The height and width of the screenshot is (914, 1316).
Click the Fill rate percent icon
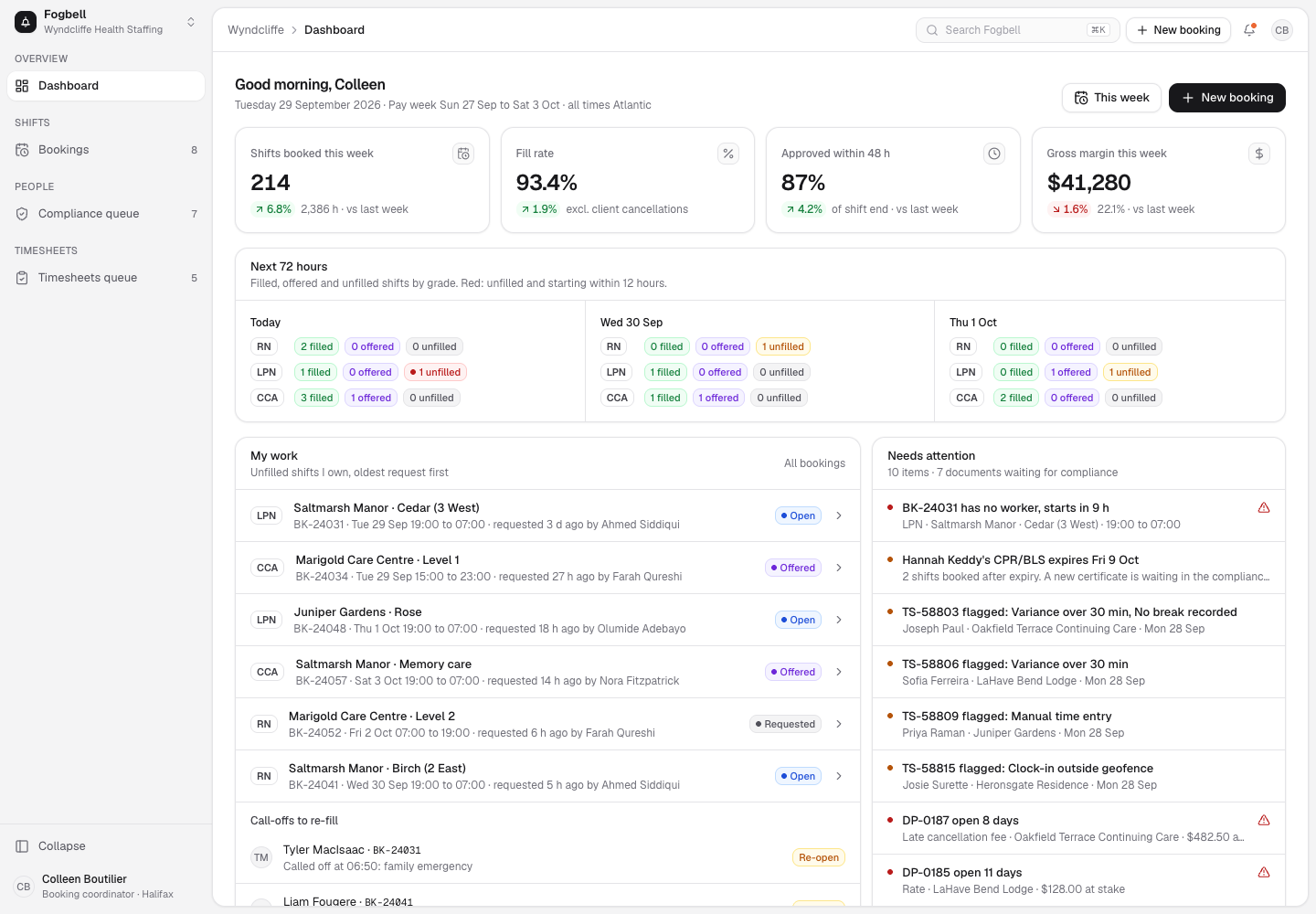coord(728,154)
